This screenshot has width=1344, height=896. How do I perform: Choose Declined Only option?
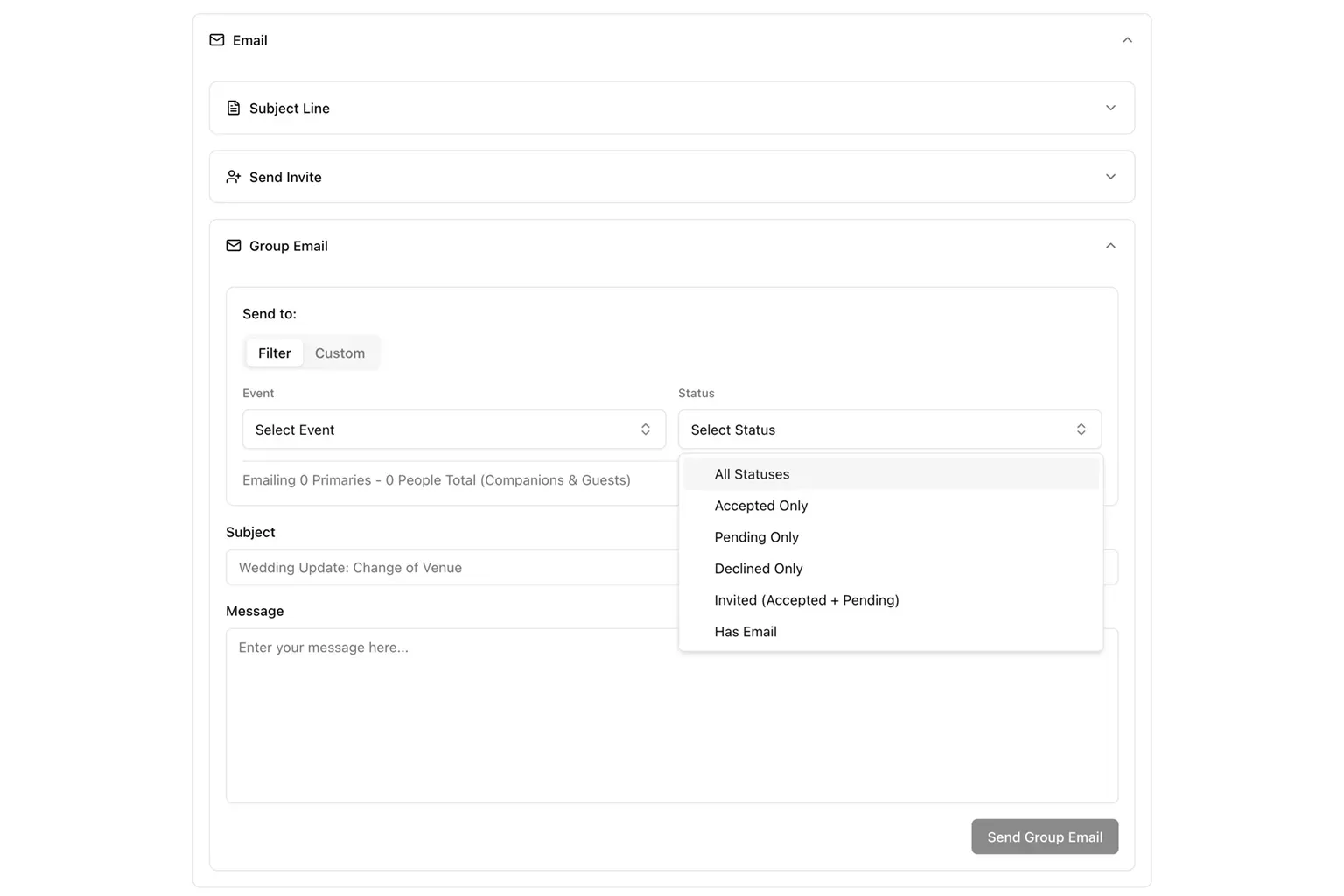[891, 569]
